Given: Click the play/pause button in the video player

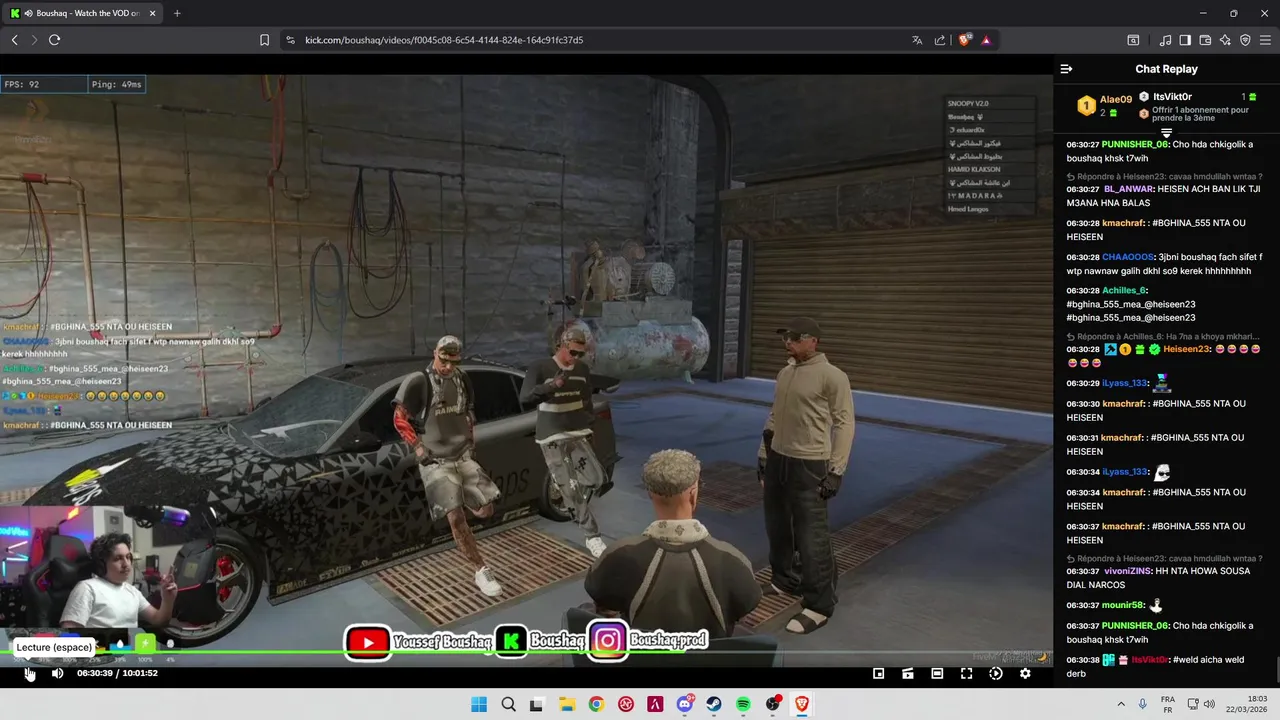Looking at the screenshot, I should (x=30, y=673).
